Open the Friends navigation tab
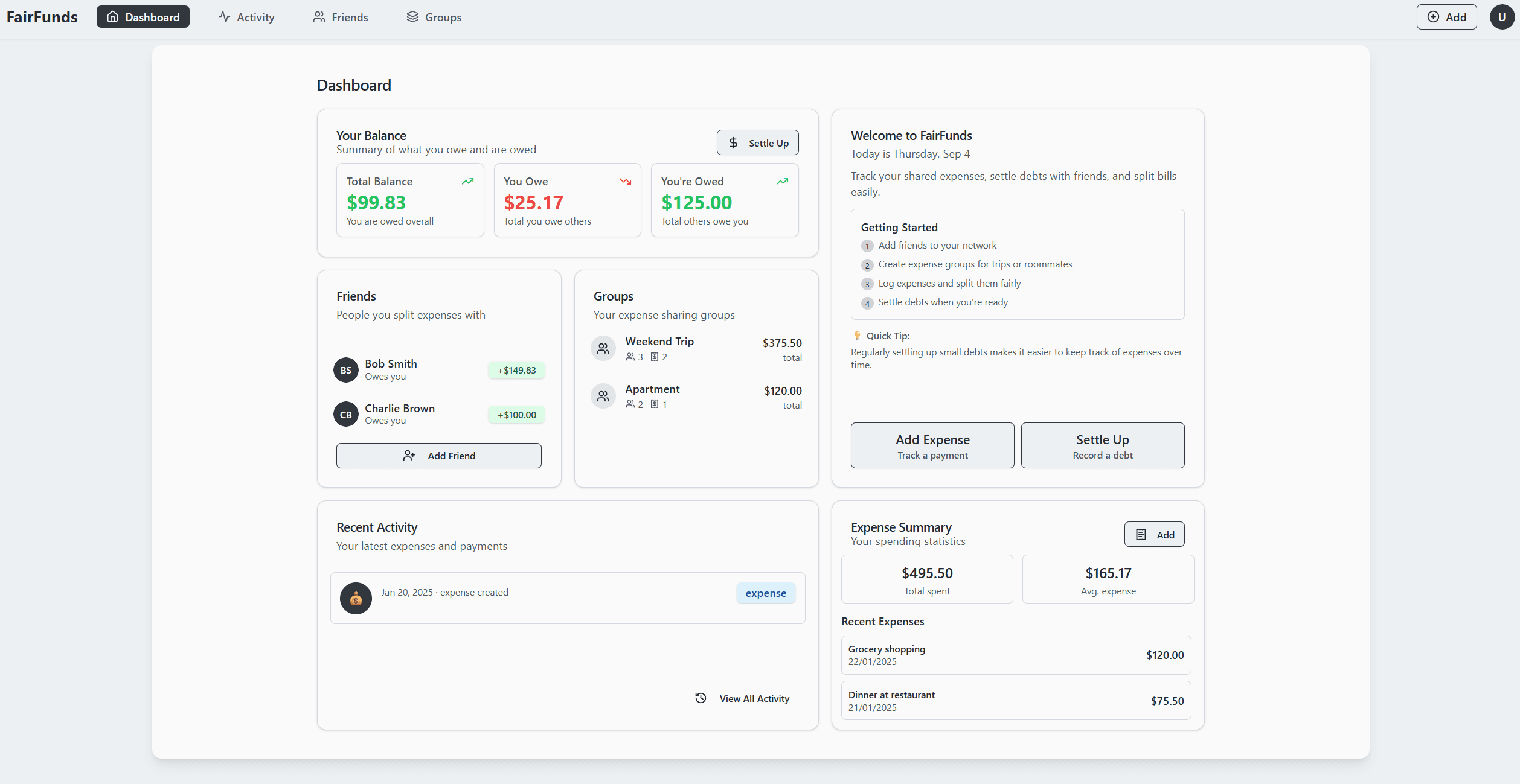The width and height of the screenshot is (1520, 784). coord(341,17)
